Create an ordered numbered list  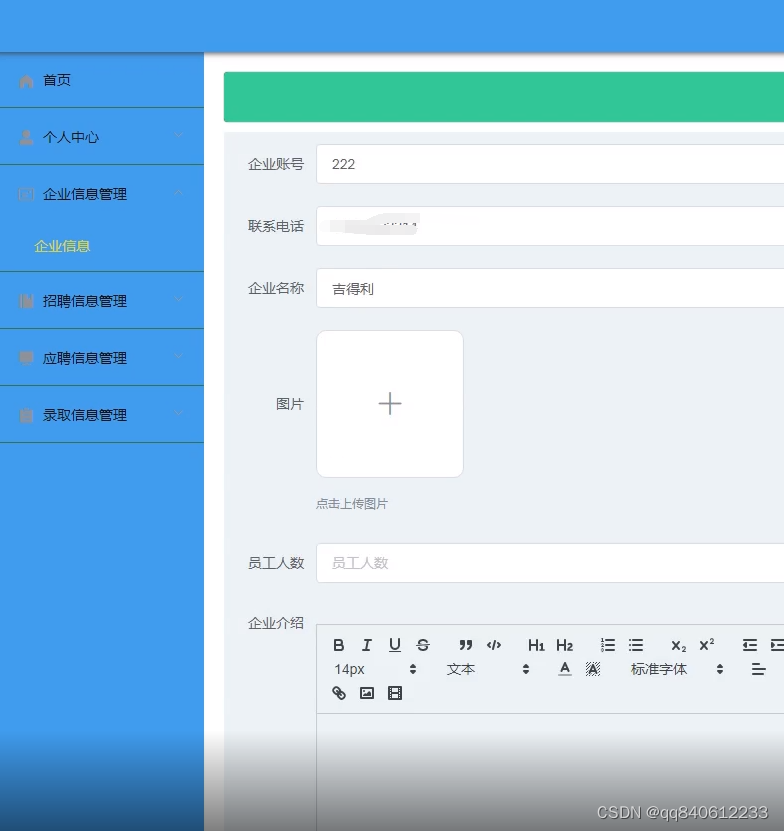(x=607, y=645)
